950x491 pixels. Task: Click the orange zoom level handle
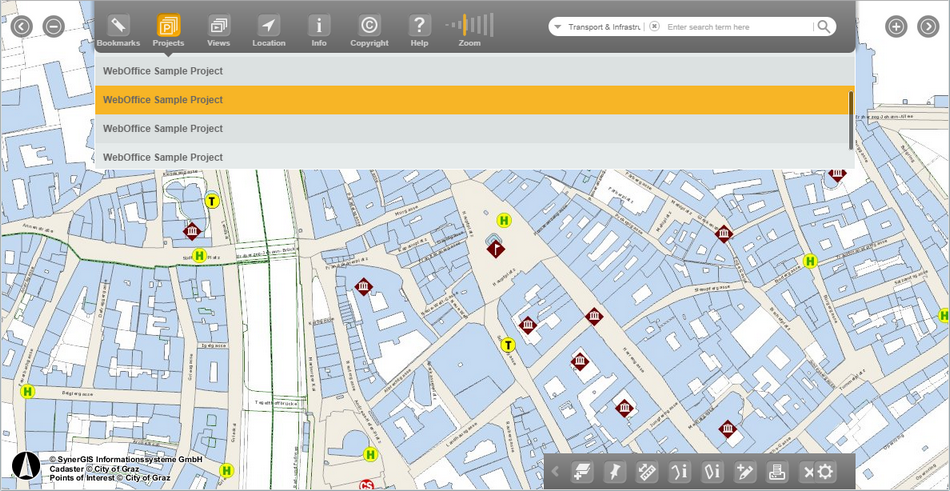[465, 25]
